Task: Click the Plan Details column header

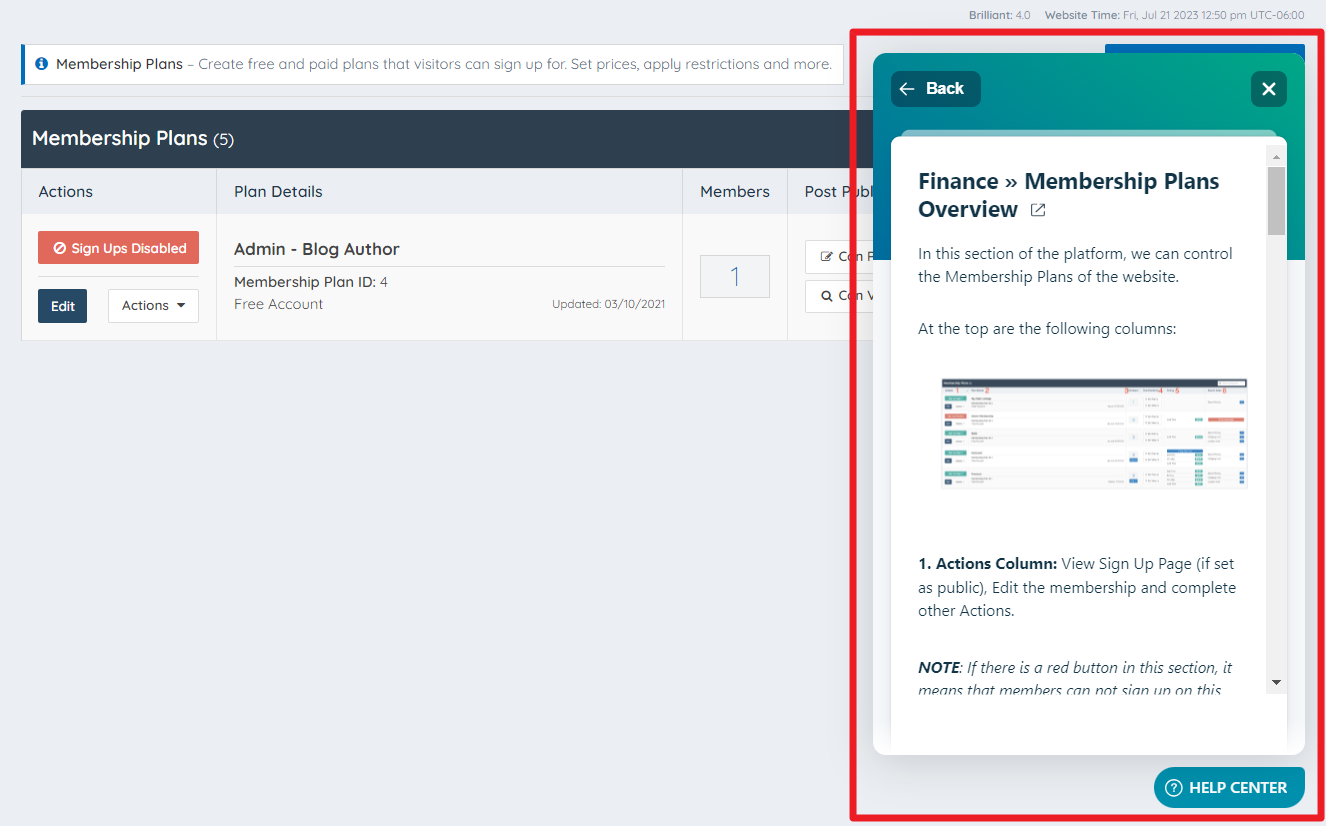Action: 278,192
